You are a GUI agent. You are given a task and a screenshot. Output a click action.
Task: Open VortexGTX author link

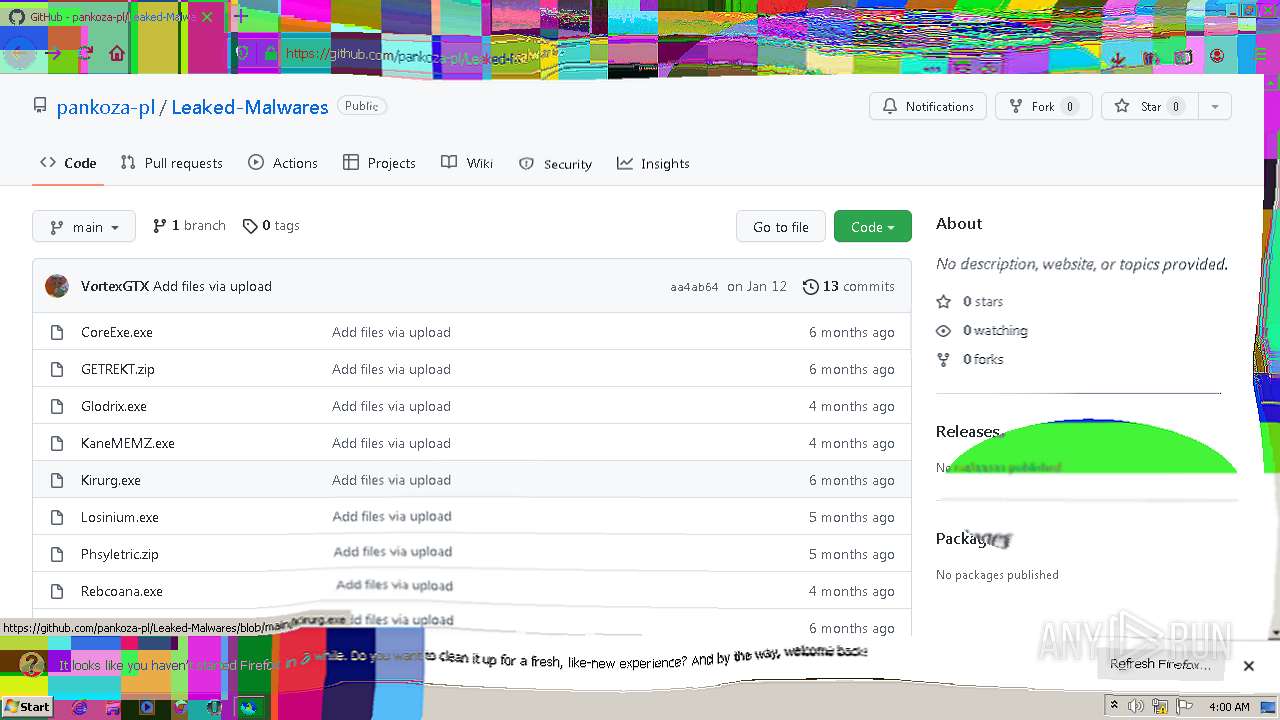(x=114, y=286)
